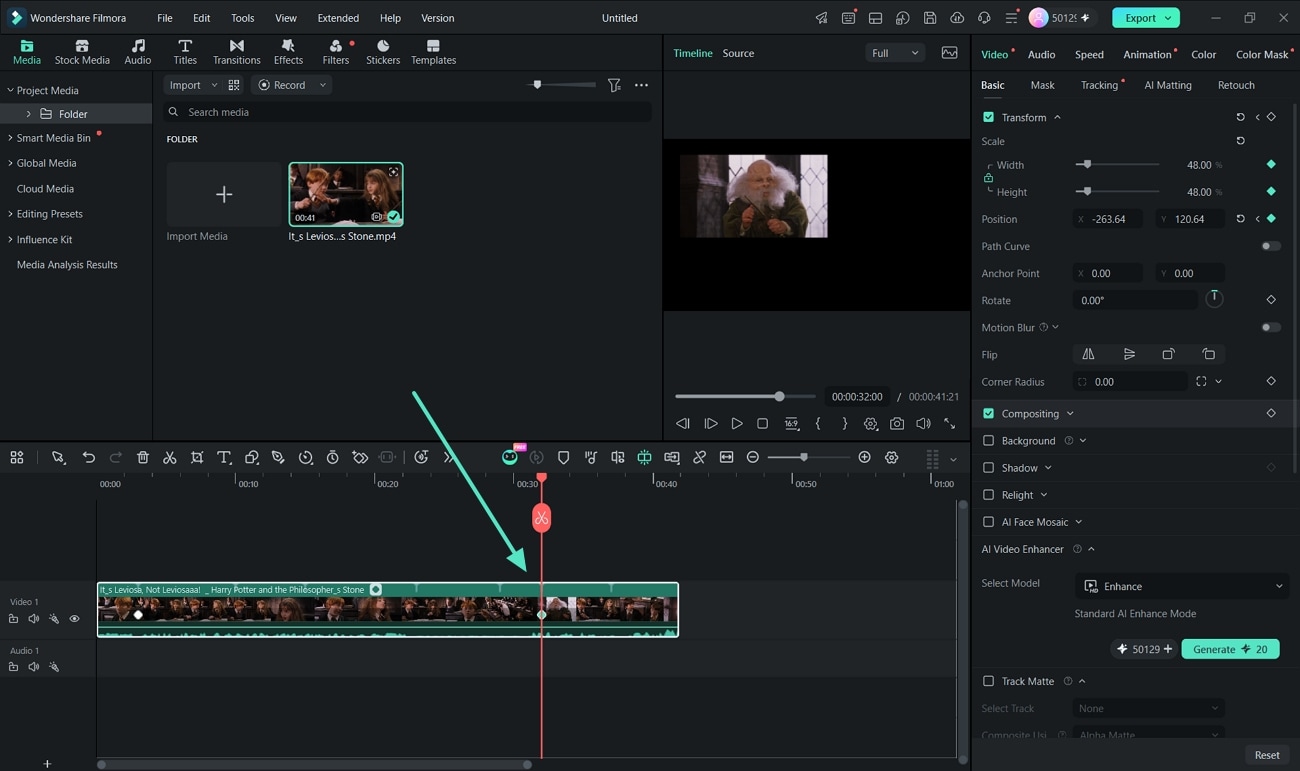Add keyframe for Rotate

tap(1271, 300)
